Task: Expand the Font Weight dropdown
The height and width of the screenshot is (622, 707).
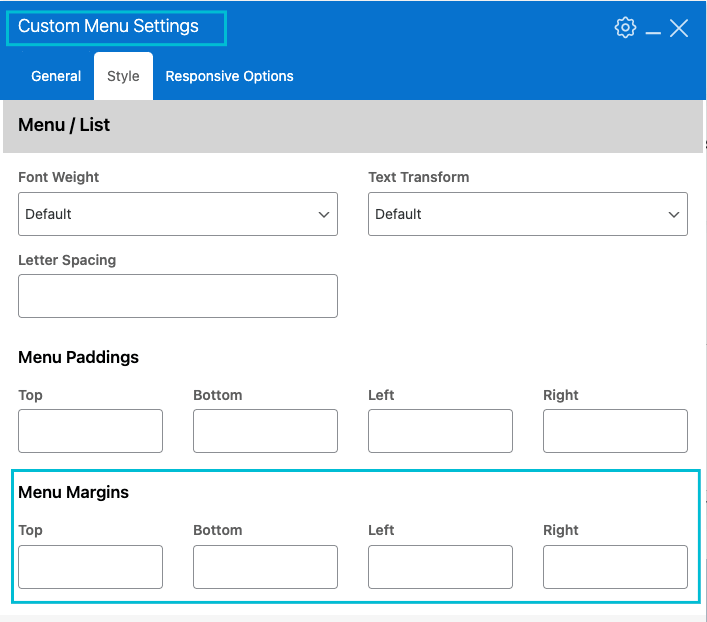Action: pyautogui.click(x=178, y=214)
